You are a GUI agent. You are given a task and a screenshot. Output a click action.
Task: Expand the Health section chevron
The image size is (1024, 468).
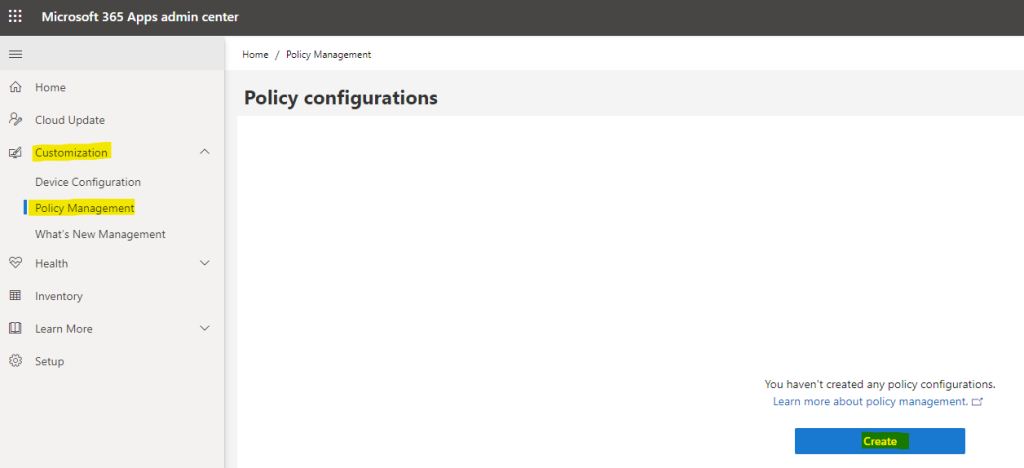[204, 263]
